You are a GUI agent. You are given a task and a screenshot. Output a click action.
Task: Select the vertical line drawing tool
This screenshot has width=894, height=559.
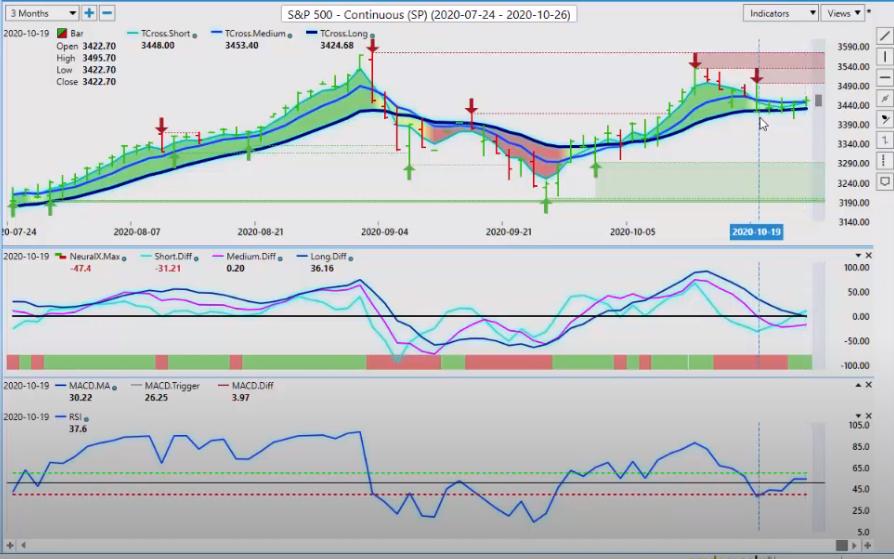pyautogui.click(x=885, y=56)
